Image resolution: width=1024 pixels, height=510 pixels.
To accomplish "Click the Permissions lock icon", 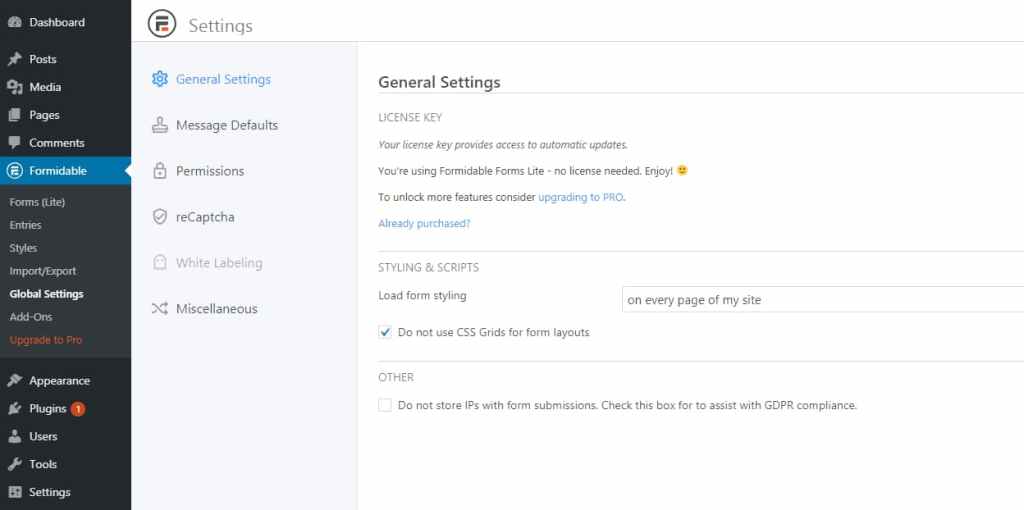I will 159,171.
